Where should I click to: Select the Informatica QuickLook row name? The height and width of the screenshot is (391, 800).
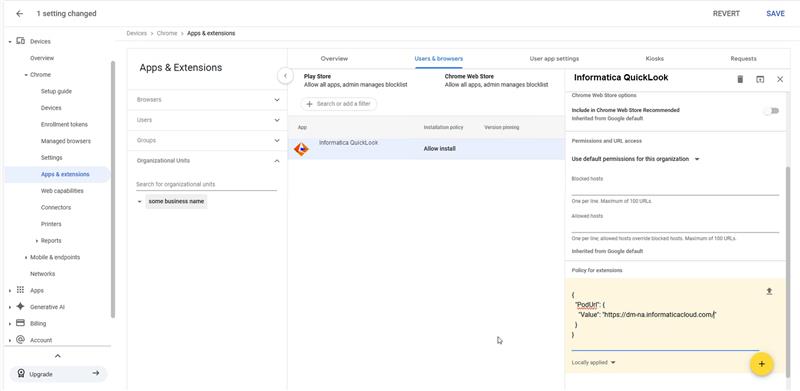coord(348,143)
